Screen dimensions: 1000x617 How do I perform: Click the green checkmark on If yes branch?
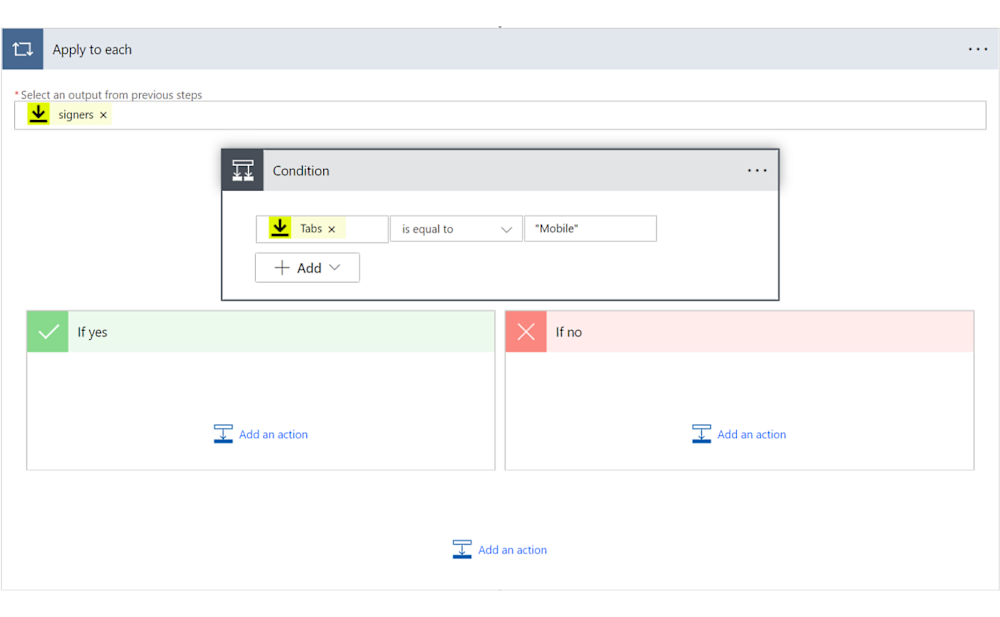46,331
